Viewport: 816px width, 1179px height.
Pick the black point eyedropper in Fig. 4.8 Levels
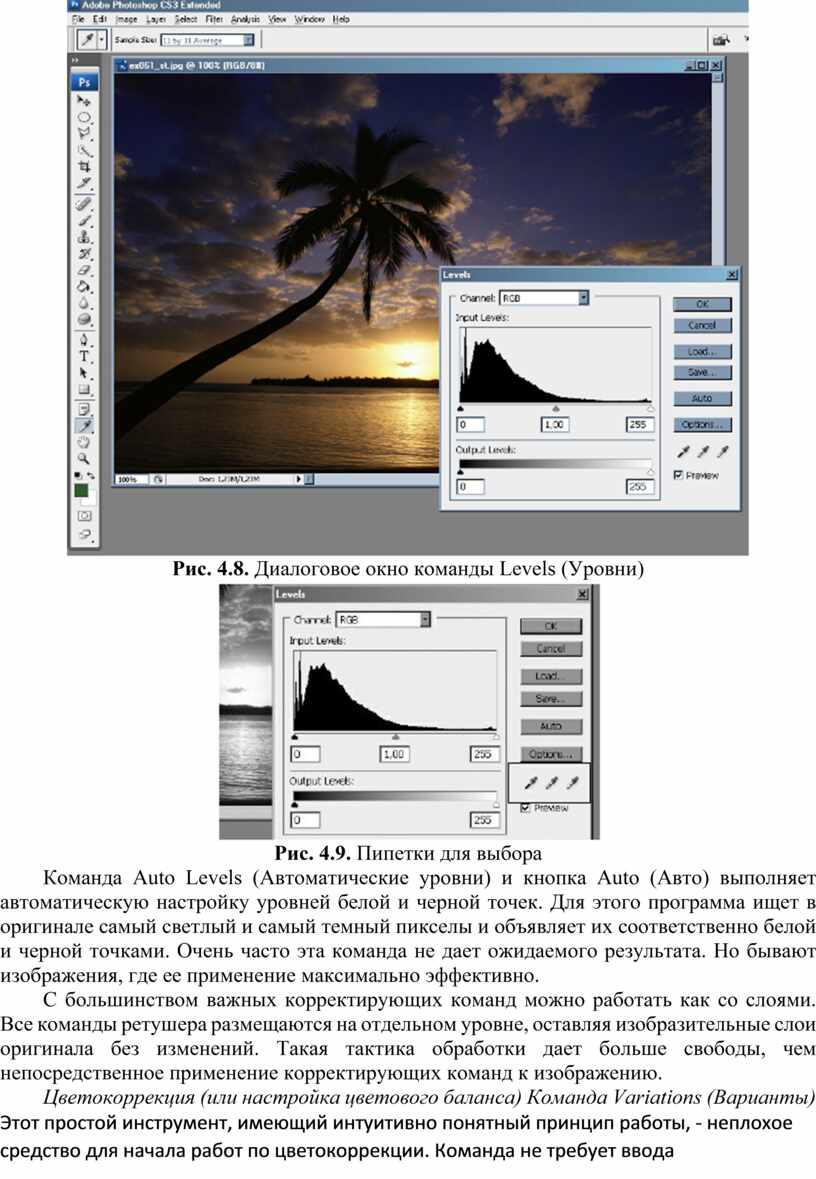683,452
